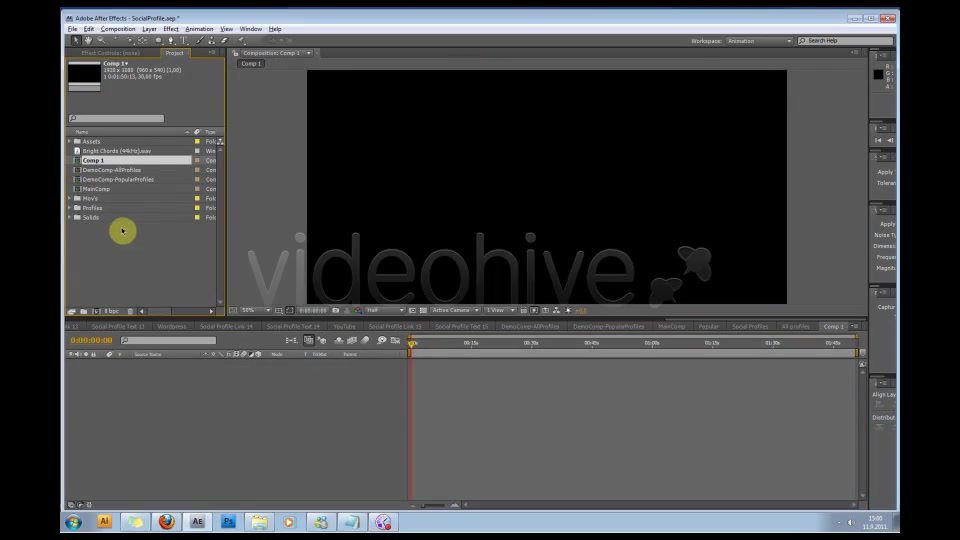Select the Hand tool
This screenshot has height=540, width=960.
coord(88,40)
